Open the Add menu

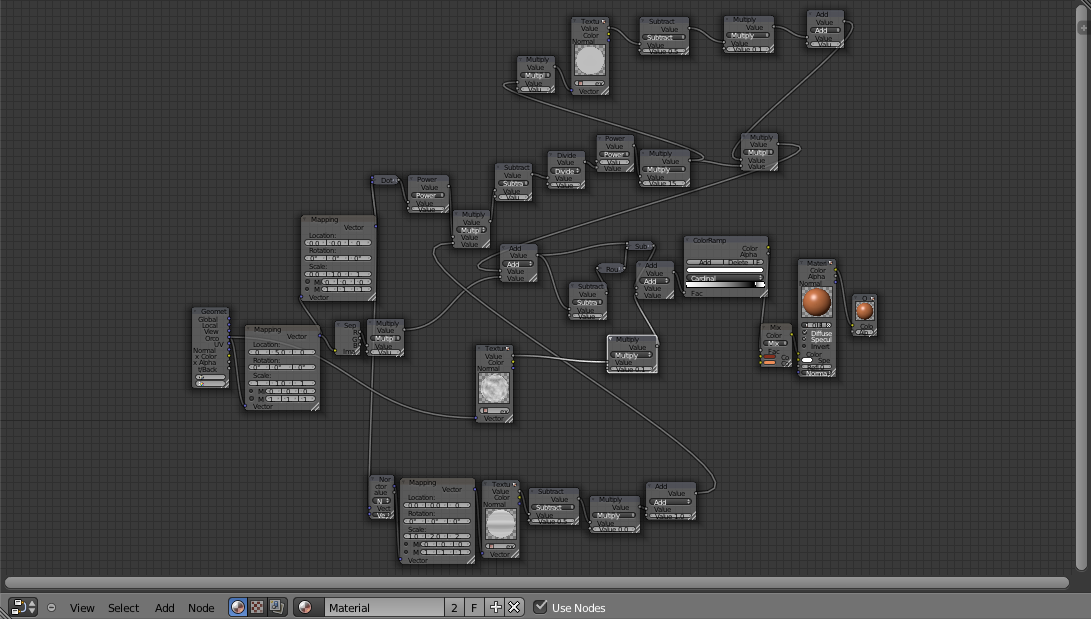click(164, 607)
